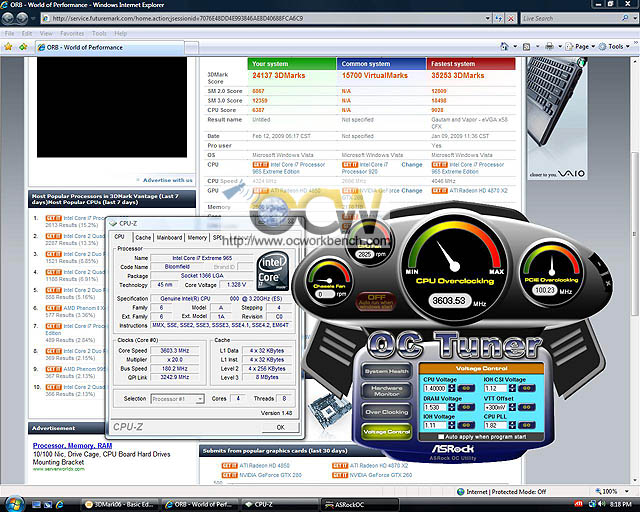Click GO button for VTT Offset
The height and width of the screenshot is (512, 640).
527,407
